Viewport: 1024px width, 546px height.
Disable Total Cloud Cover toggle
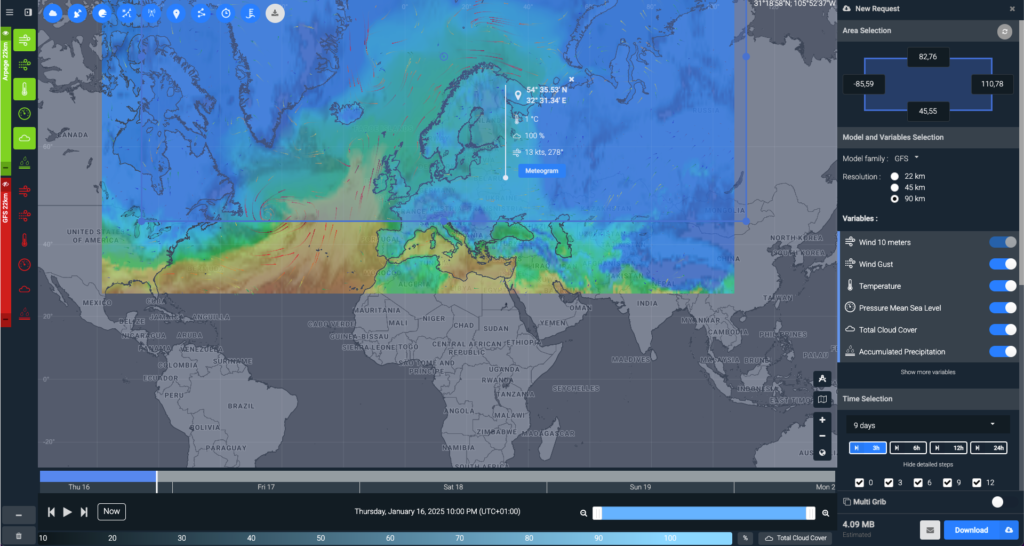(1002, 330)
